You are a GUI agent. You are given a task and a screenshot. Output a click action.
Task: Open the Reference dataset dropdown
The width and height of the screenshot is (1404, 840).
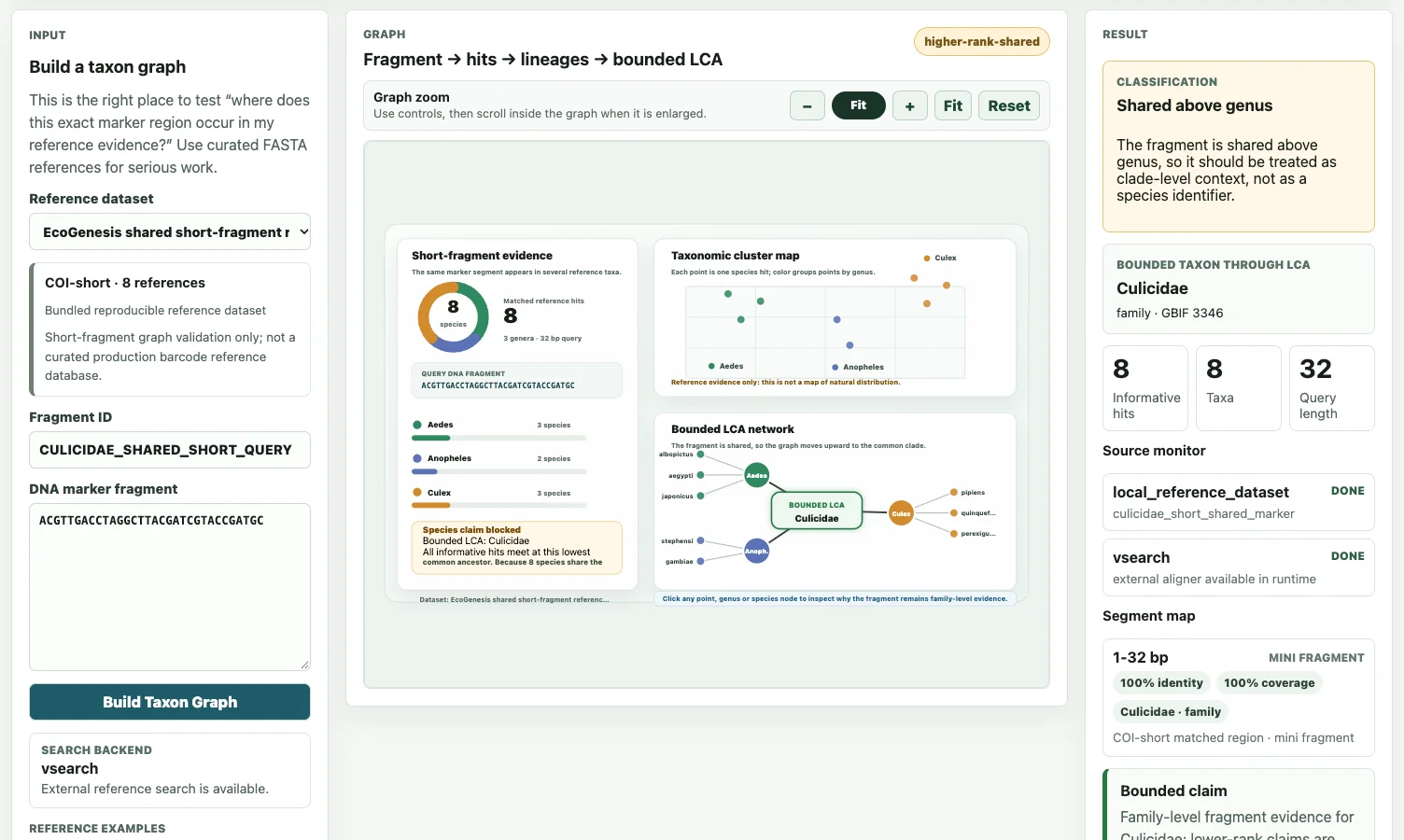170,231
